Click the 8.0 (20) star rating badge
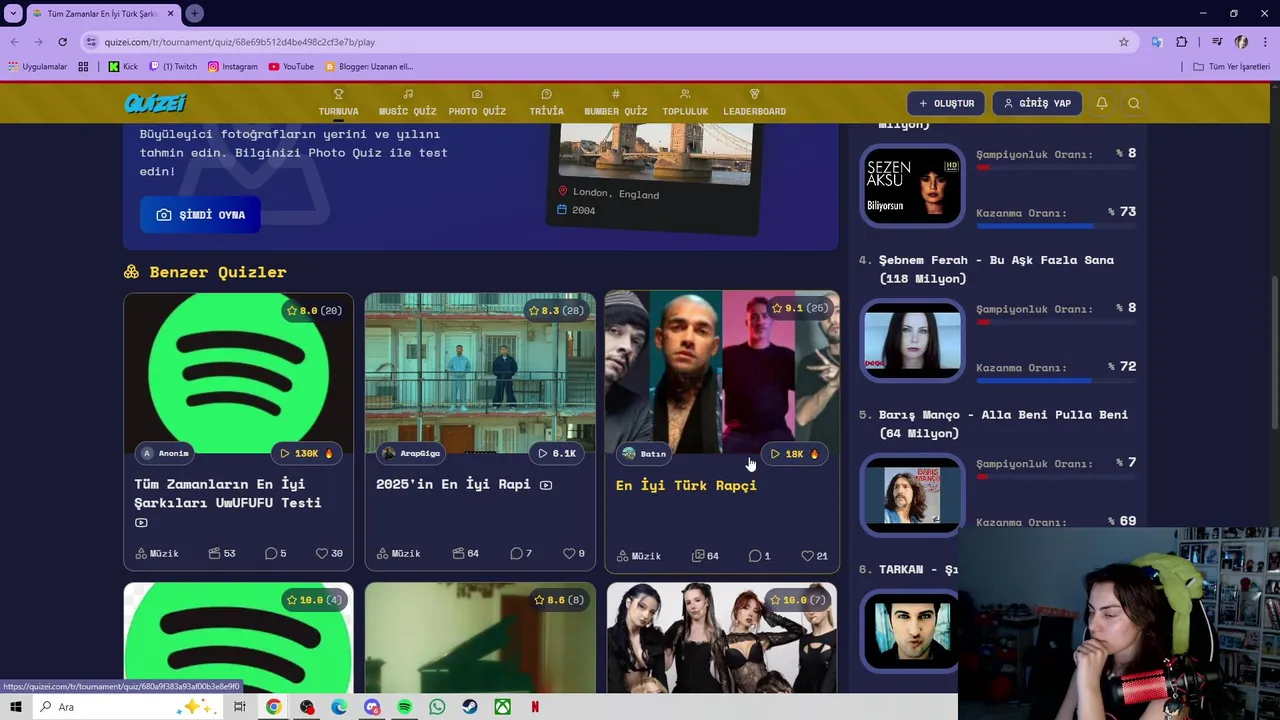The width and height of the screenshot is (1280, 720). (314, 310)
